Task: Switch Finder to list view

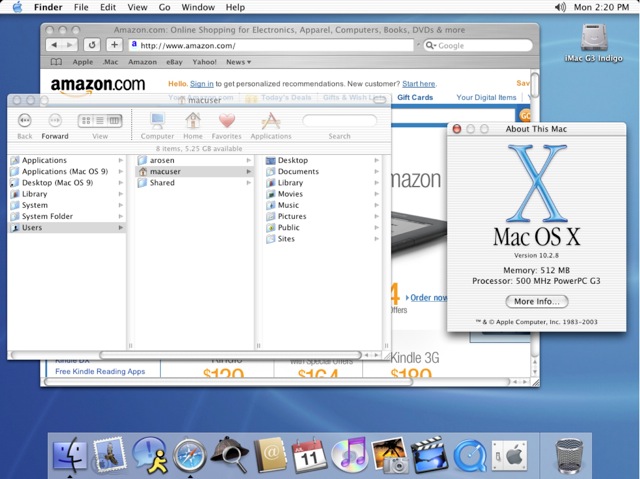Action: tap(100, 120)
